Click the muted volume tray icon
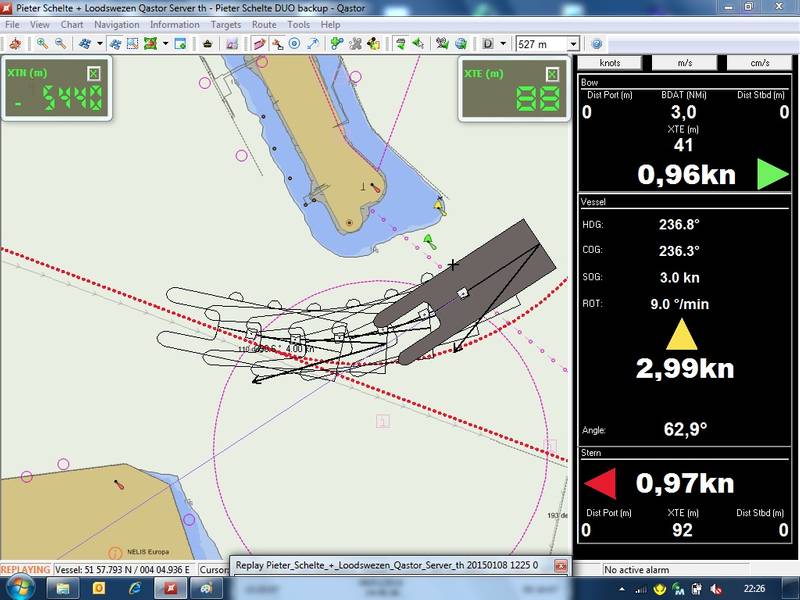 pos(716,590)
